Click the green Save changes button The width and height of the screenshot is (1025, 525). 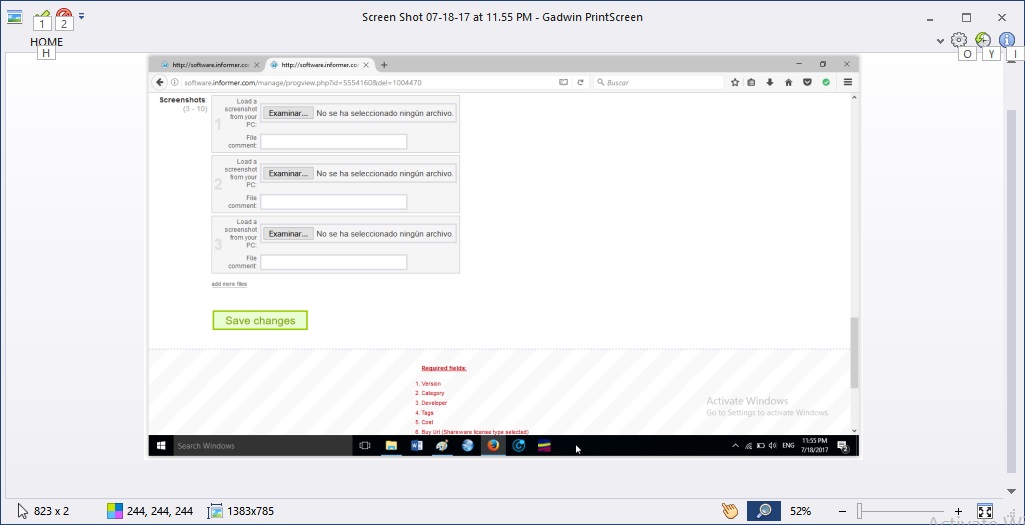click(260, 320)
